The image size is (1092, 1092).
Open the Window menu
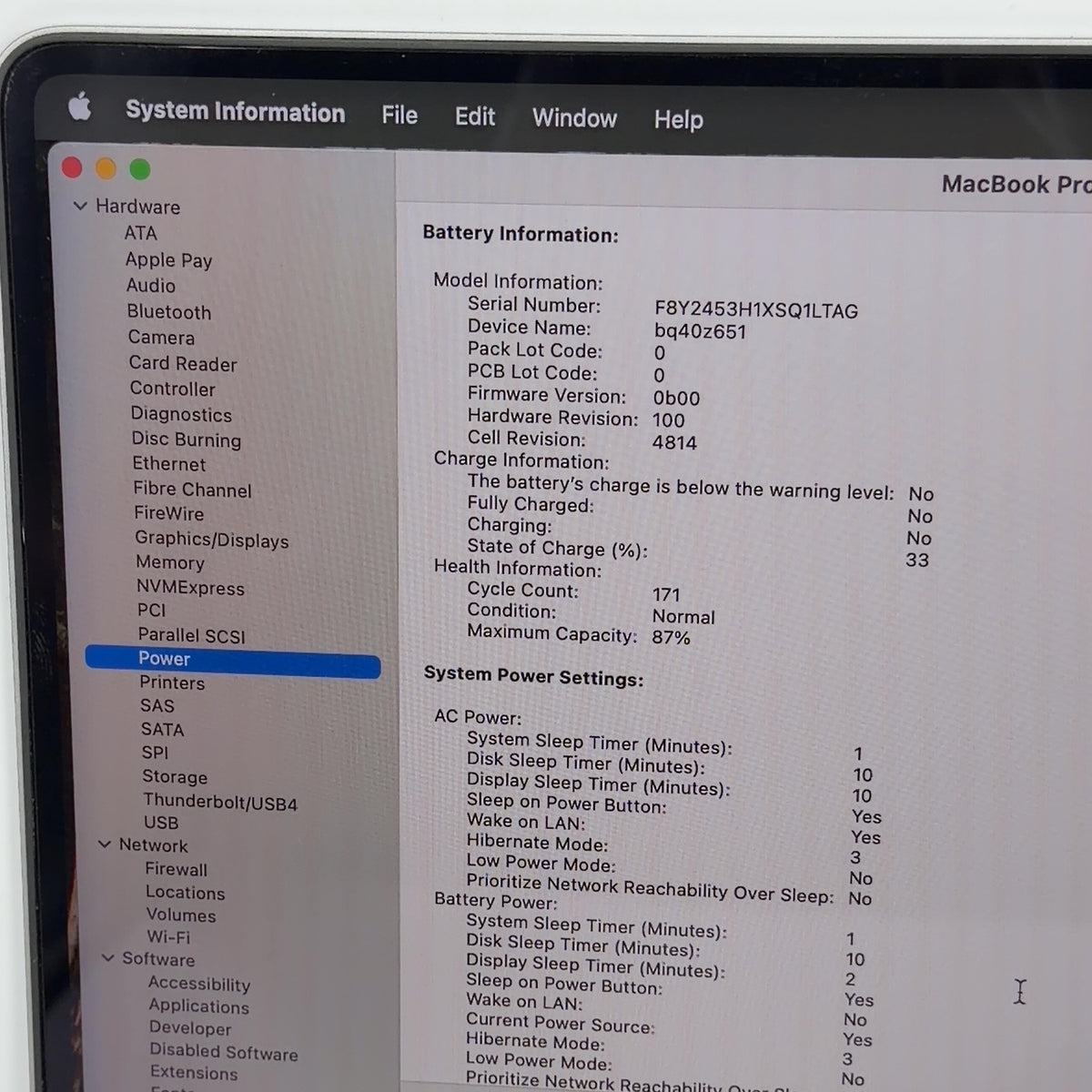574,118
